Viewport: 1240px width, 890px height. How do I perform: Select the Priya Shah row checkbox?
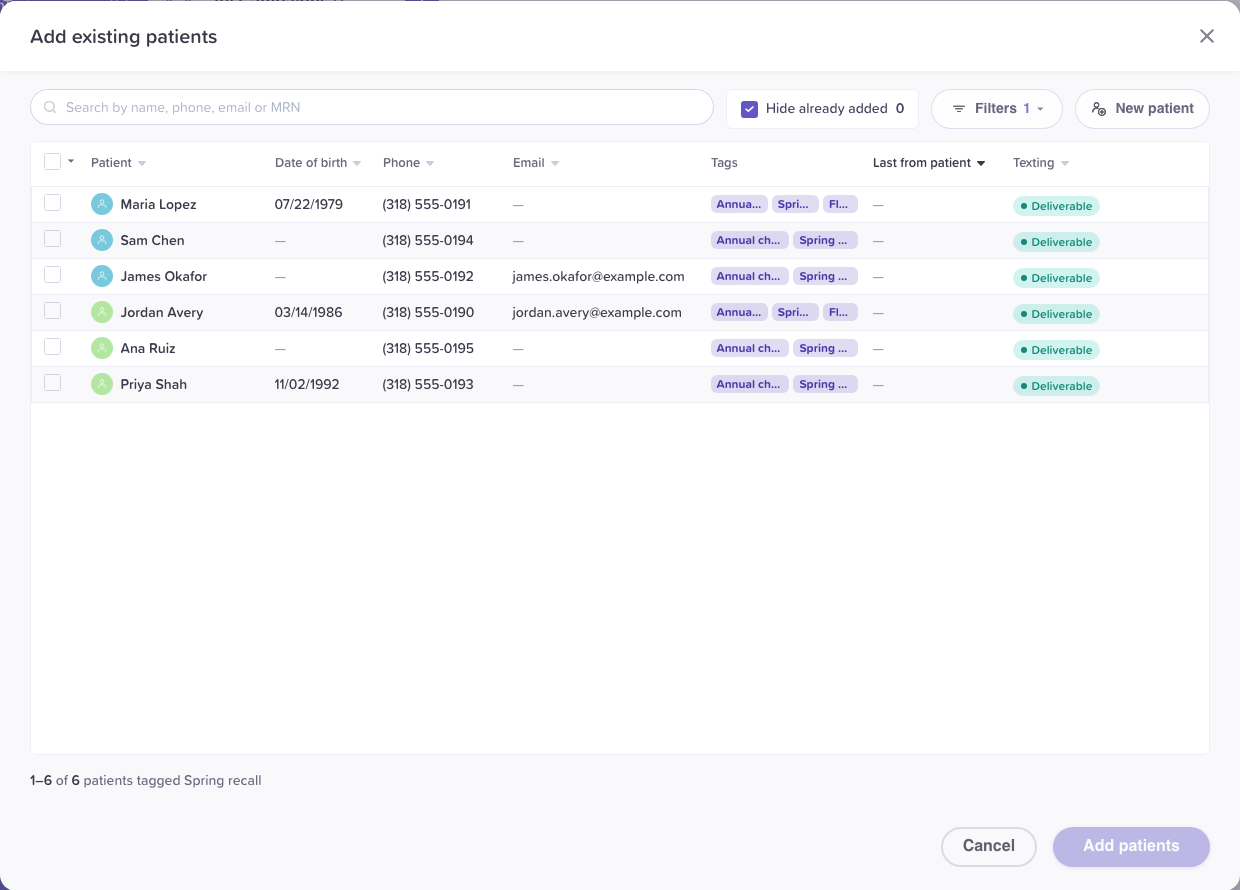[x=53, y=383]
